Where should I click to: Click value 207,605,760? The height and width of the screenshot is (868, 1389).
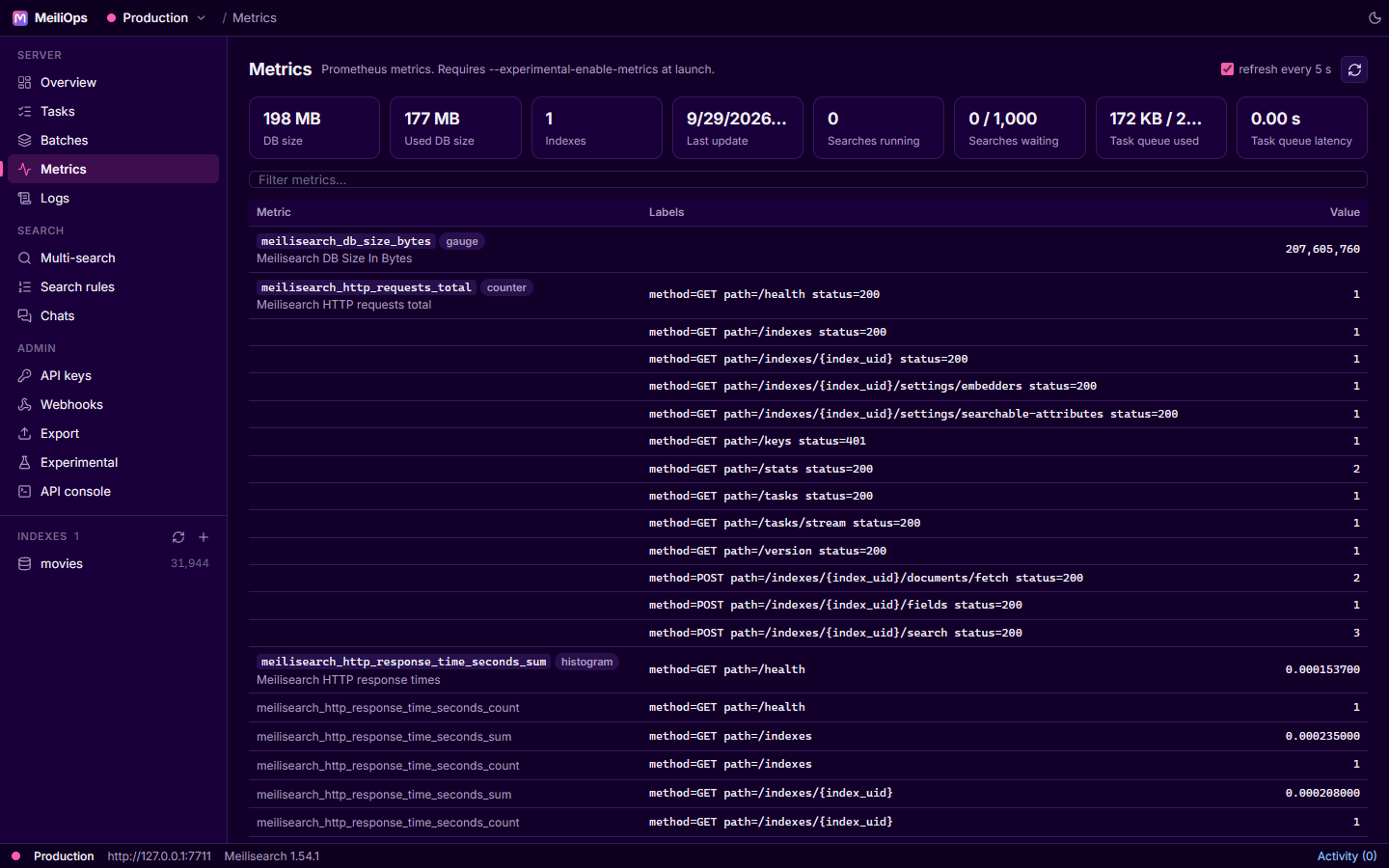pos(1322,249)
